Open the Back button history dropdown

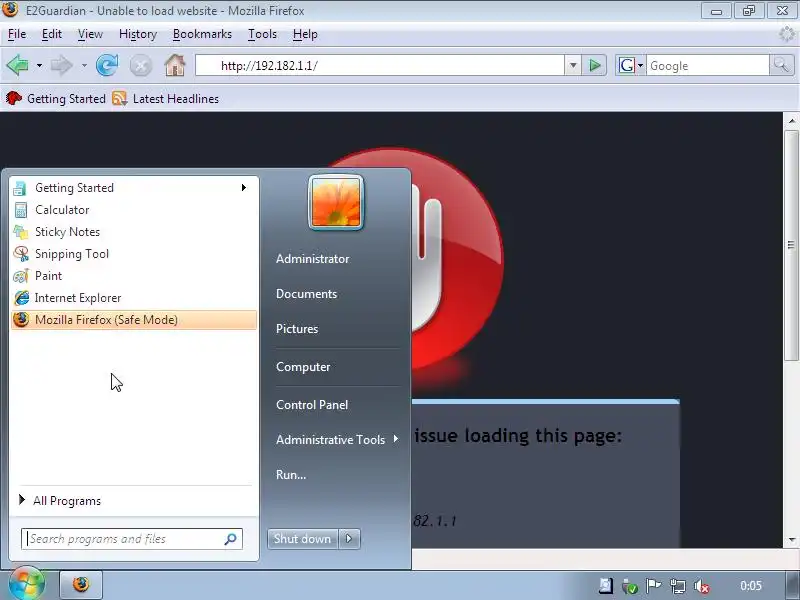39,66
